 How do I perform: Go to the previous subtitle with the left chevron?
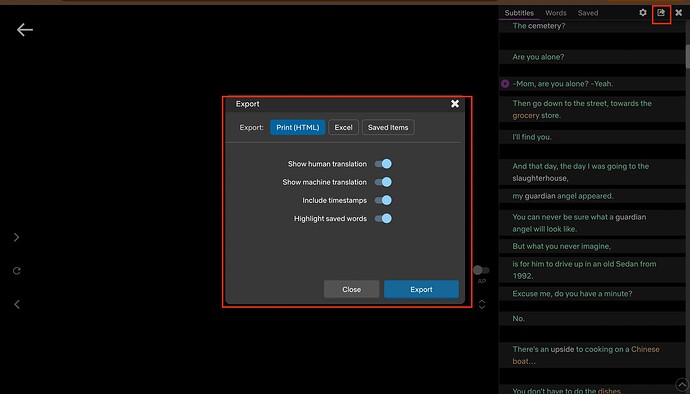pos(17,304)
